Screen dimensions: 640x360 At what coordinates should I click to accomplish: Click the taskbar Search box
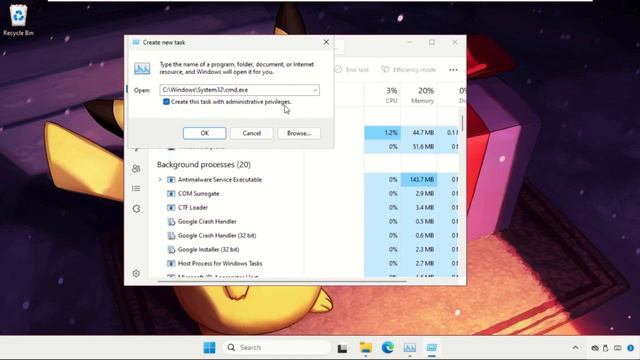pyautogui.click(x=276, y=347)
